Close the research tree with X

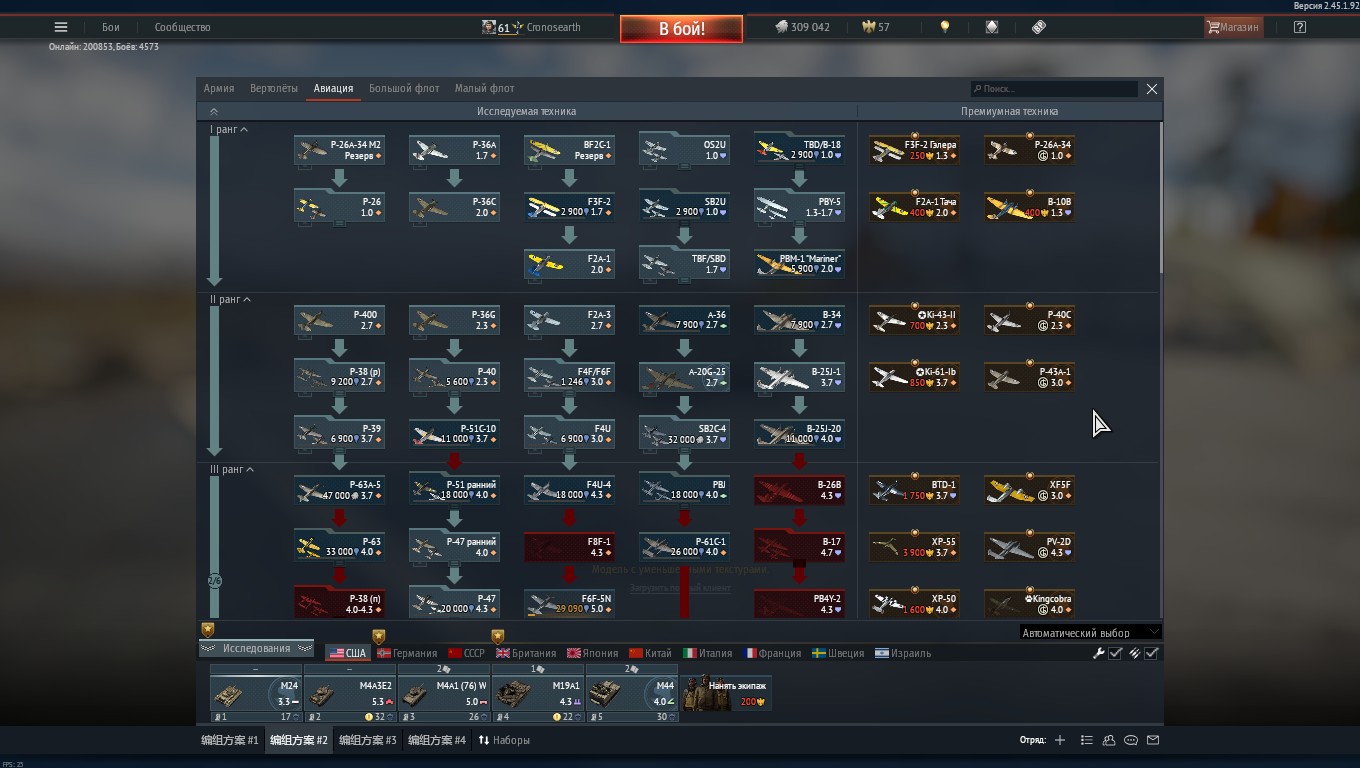click(x=1152, y=89)
